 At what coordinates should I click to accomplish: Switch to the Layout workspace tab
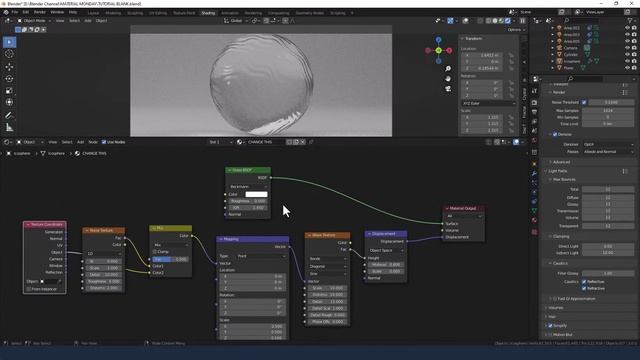(93, 13)
